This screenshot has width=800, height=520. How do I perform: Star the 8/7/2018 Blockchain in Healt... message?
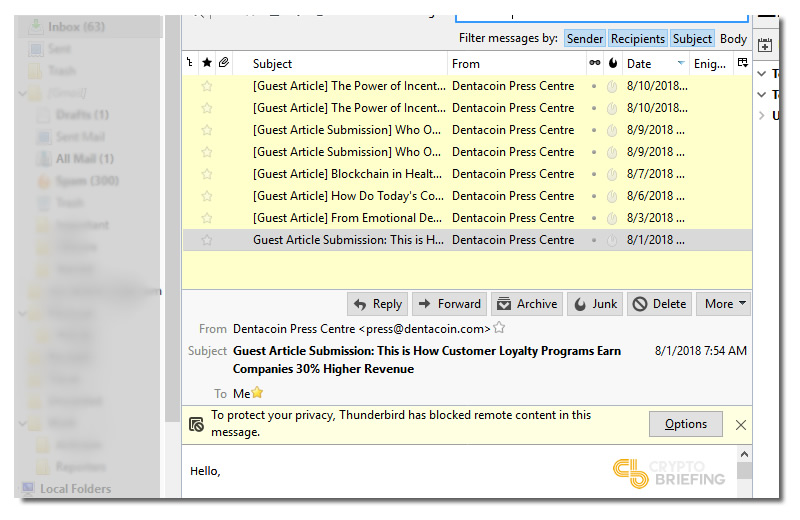[x=207, y=174]
